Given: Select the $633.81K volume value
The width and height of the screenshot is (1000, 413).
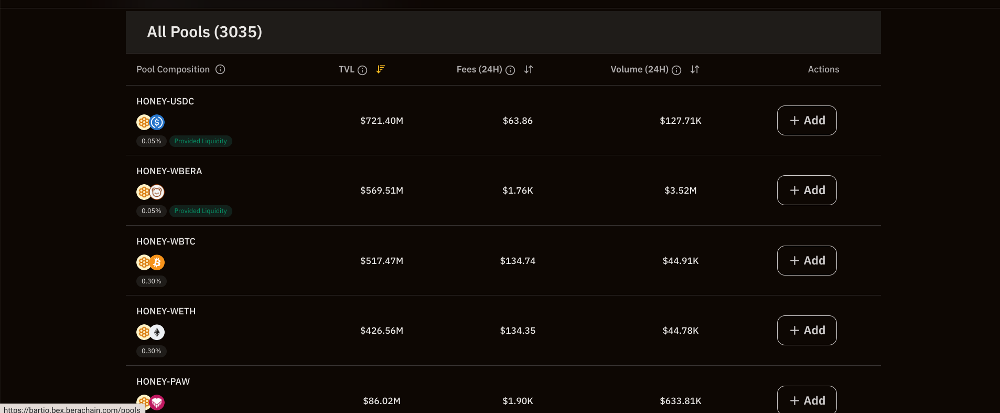Looking at the screenshot, I should [680, 401].
